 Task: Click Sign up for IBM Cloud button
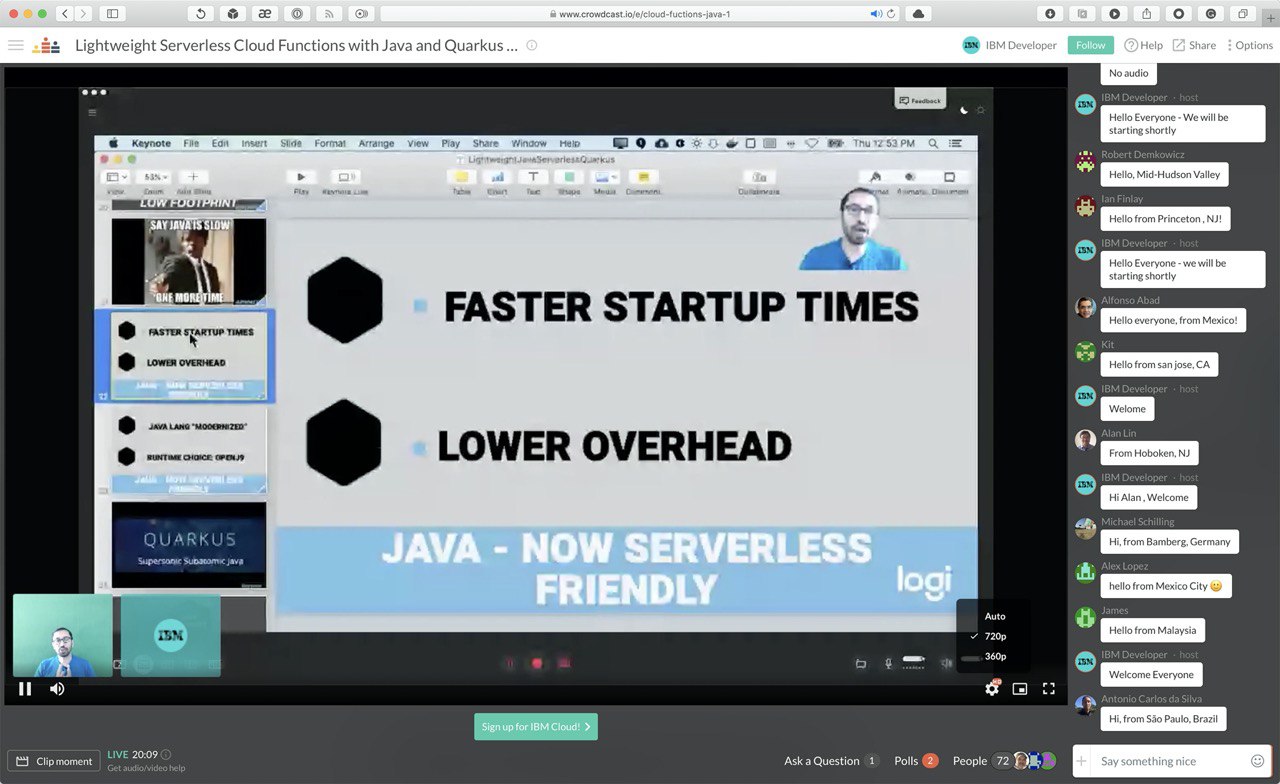tap(536, 727)
